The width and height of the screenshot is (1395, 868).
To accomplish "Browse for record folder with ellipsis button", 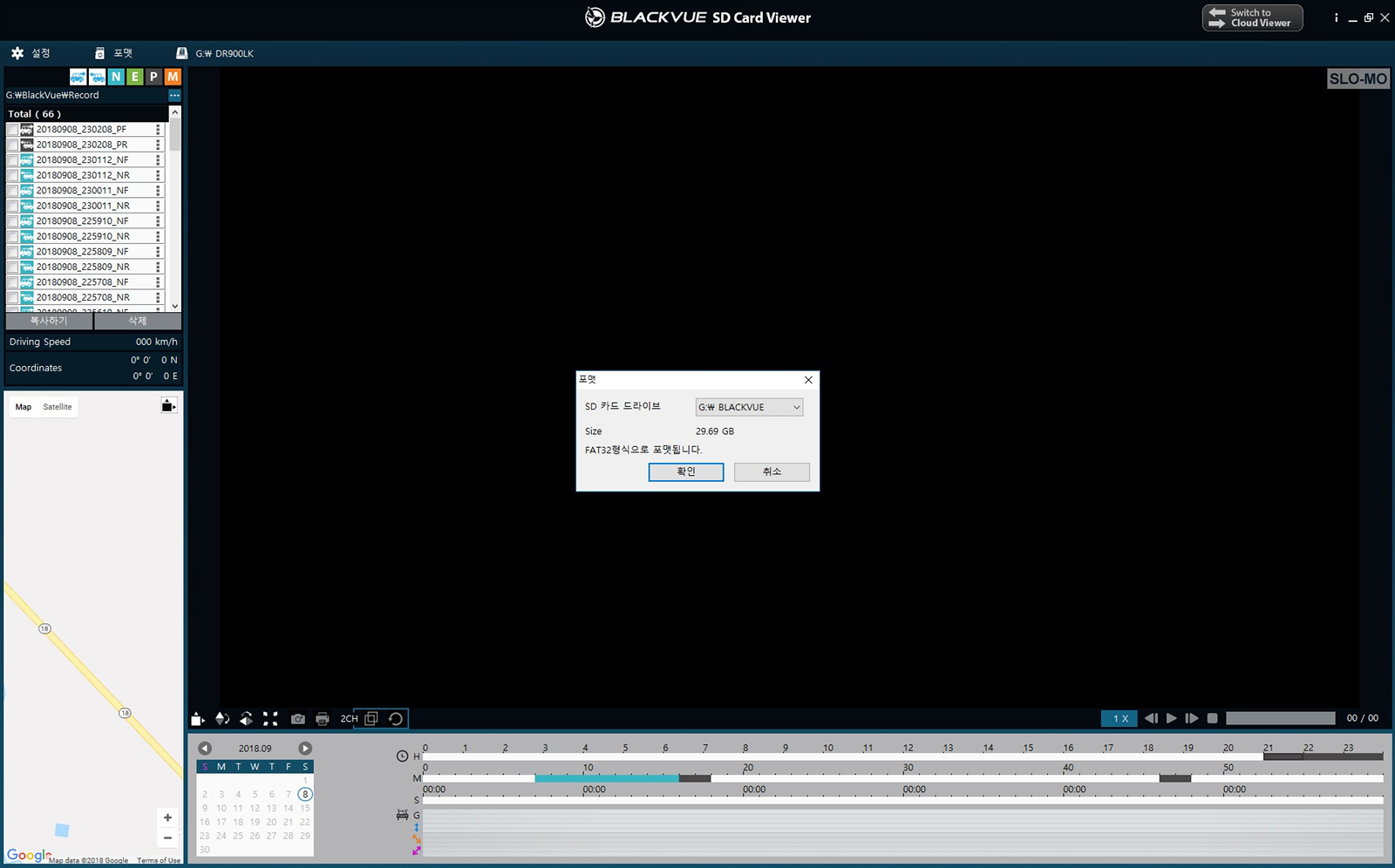I will click(174, 95).
